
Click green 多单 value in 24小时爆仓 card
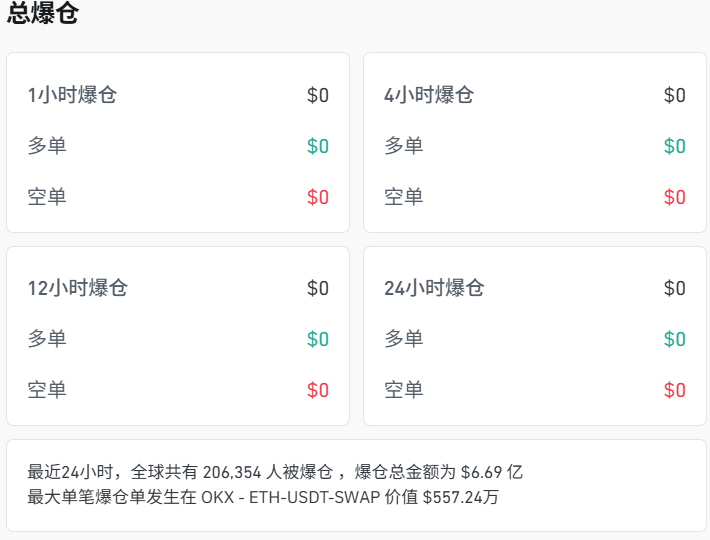(x=675, y=339)
